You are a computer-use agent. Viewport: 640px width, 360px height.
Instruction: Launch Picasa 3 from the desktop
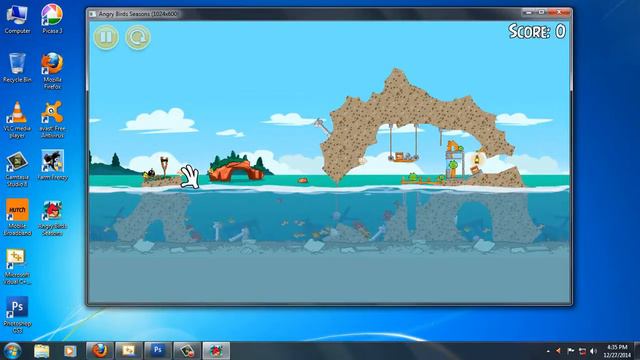coord(52,19)
